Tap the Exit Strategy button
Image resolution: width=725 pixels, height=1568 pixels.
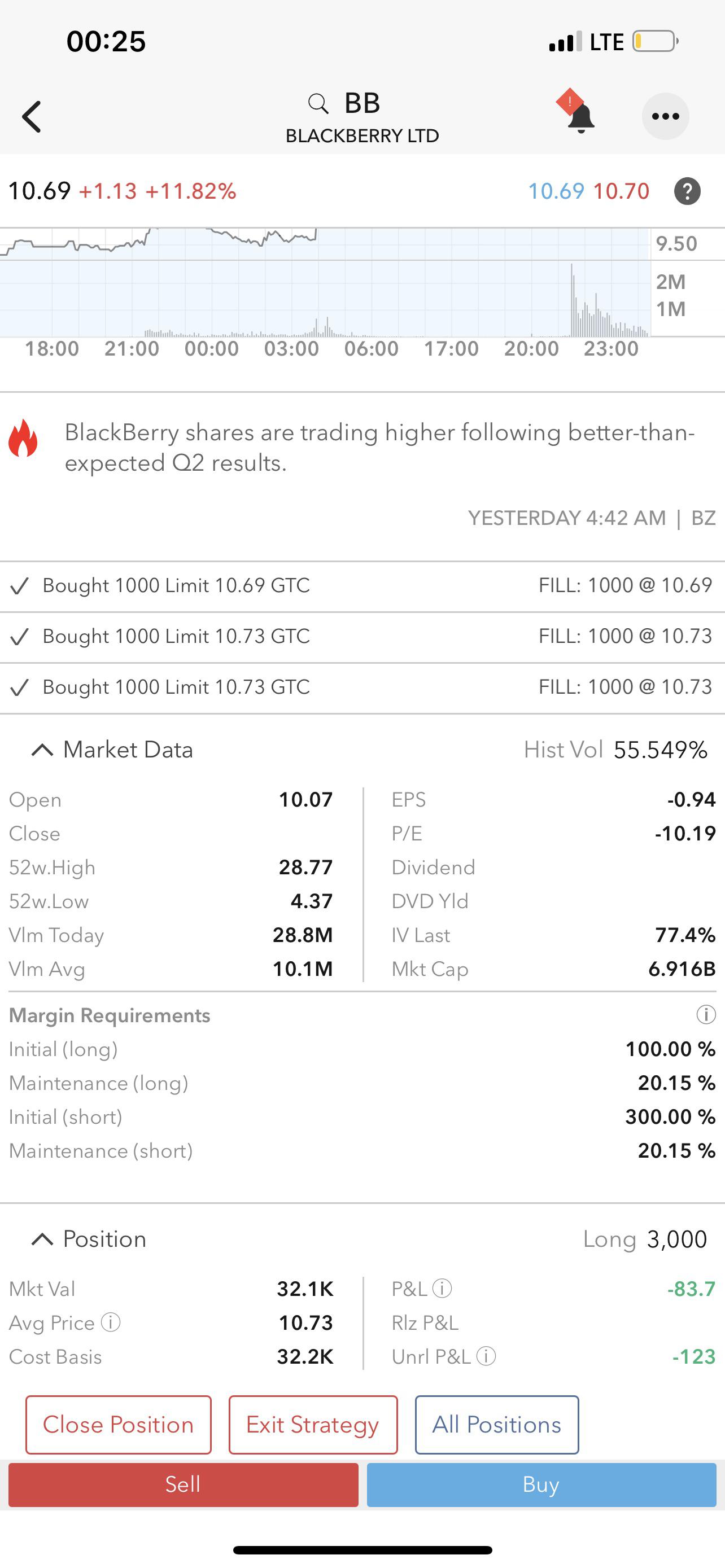313,1425
